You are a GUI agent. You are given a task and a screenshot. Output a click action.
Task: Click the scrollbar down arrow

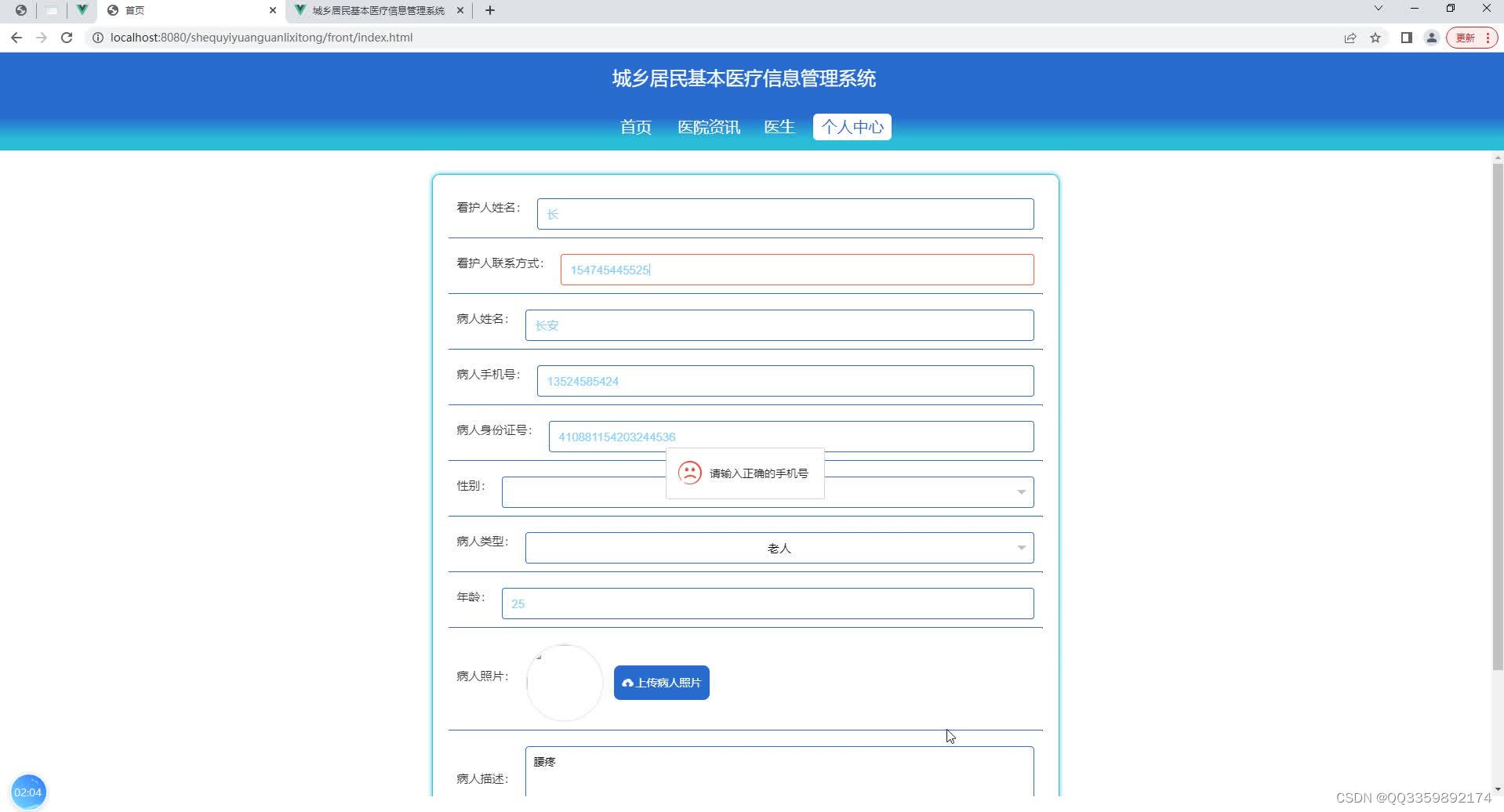click(1498, 790)
